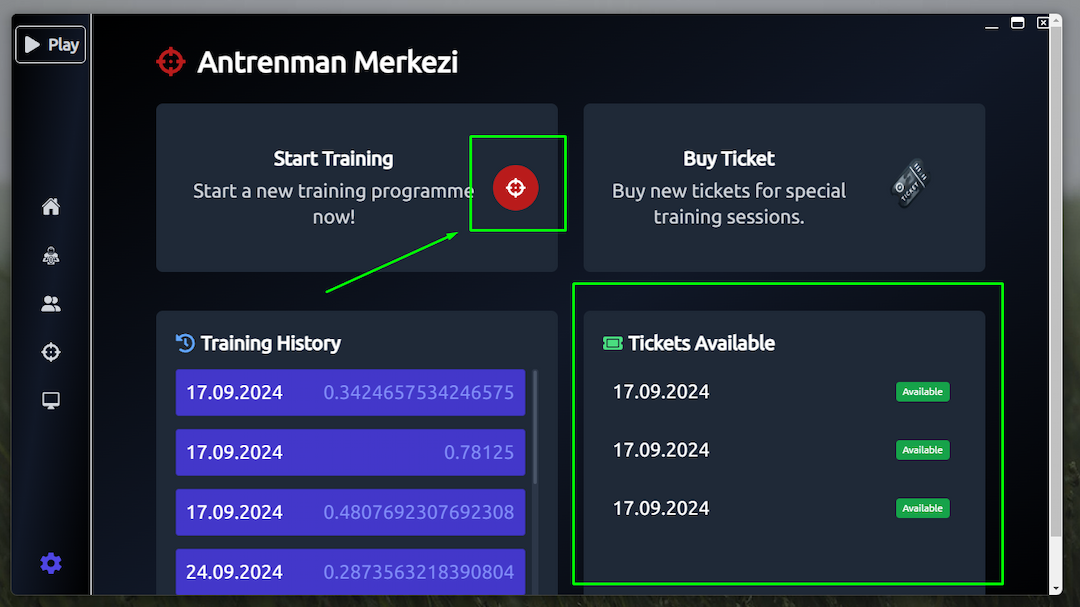Select the training history entry dated 24.09.2024

[350, 572]
